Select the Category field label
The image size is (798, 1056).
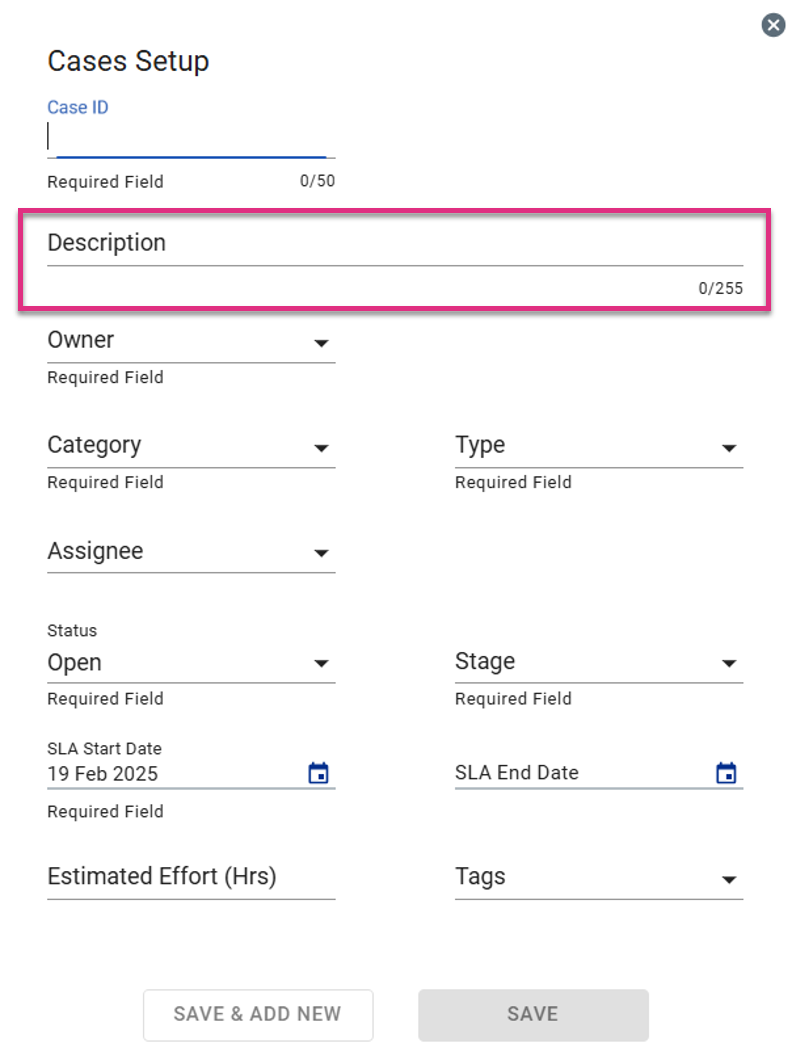pyautogui.click(x=94, y=445)
